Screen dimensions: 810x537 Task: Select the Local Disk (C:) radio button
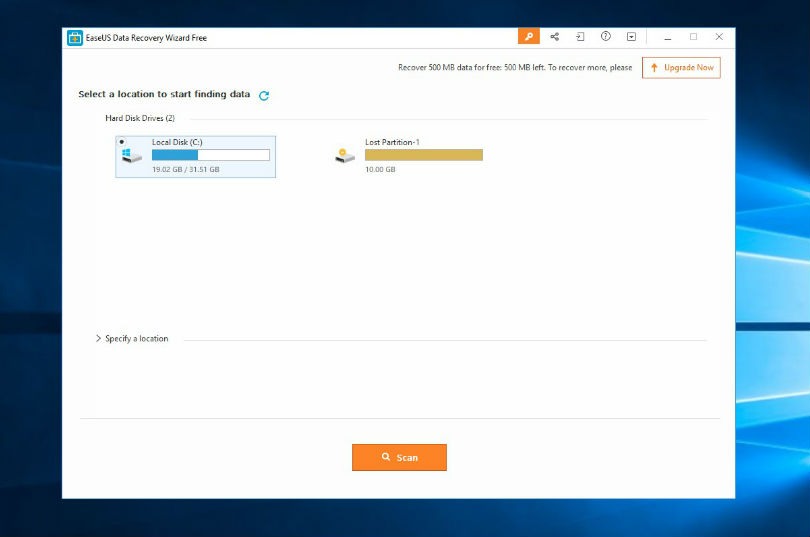pyautogui.click(x=121, y=141)
